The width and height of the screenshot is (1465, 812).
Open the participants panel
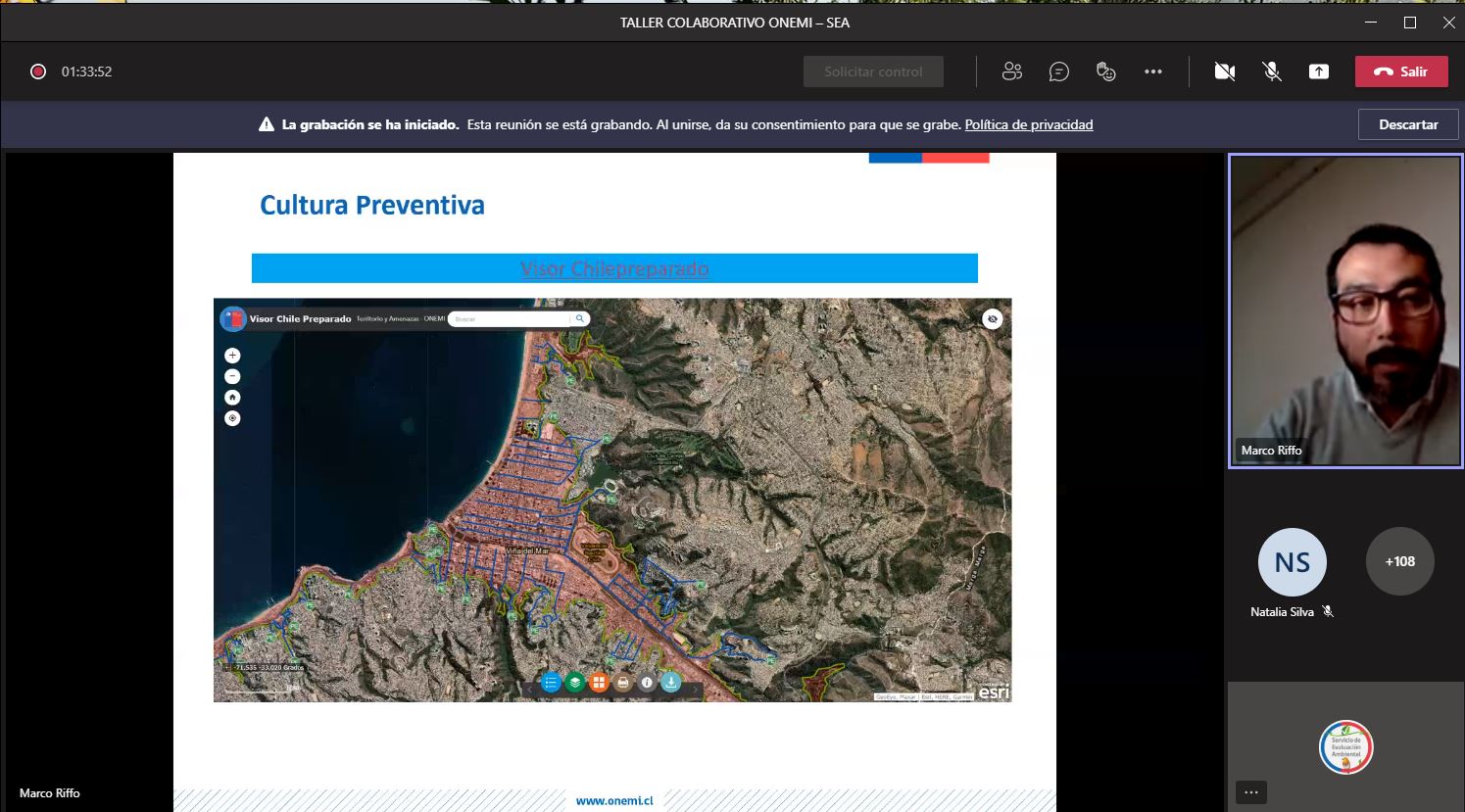pos(1012,72)
